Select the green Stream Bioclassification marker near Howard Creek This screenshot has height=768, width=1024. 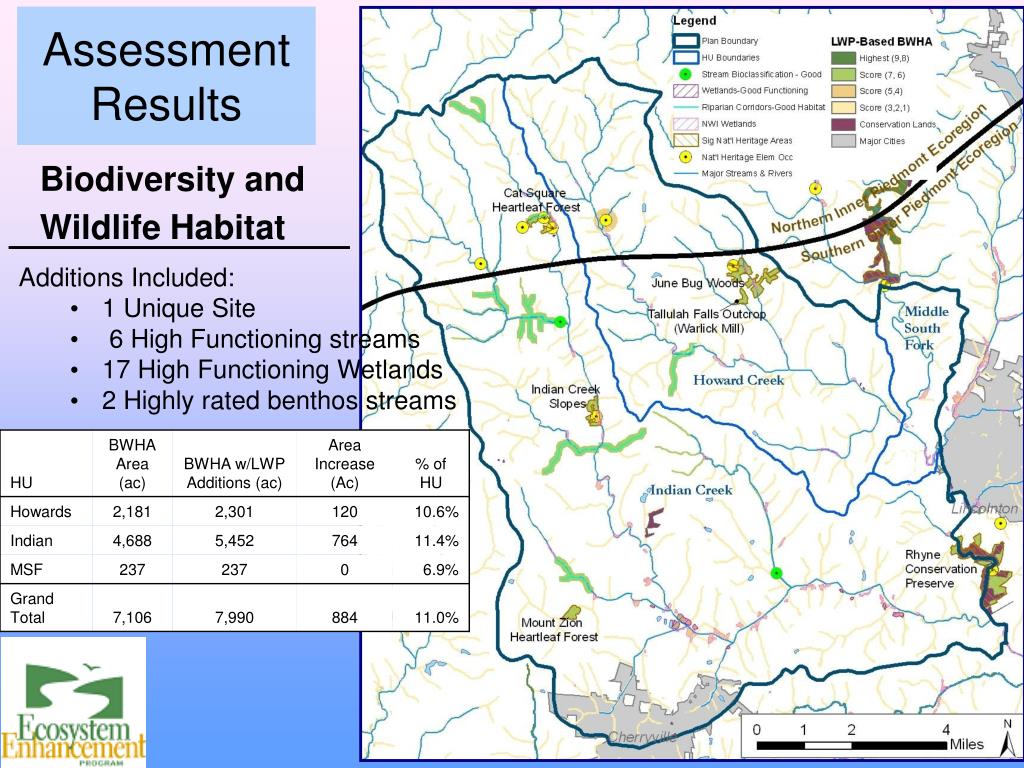click(x=560, y=322)
